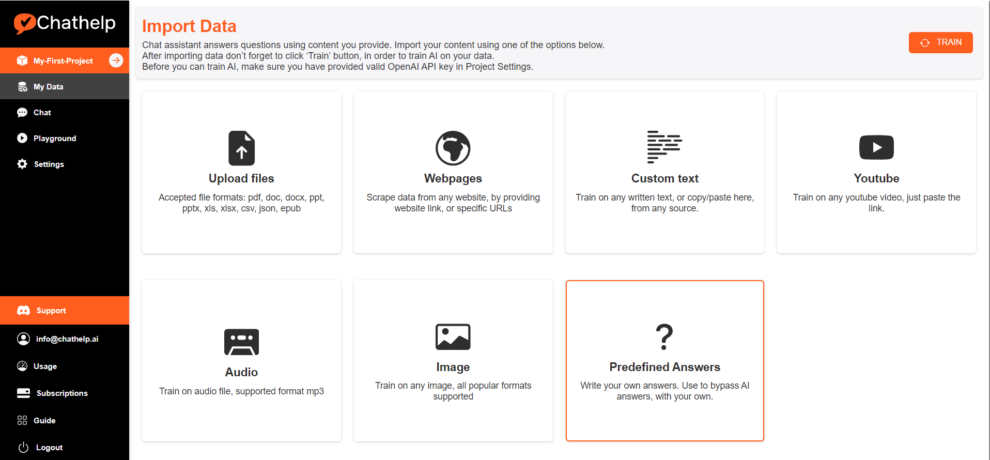View the Usage page
Image resolution: width=990 pixels, height=460 pixels.
point(44,367)
